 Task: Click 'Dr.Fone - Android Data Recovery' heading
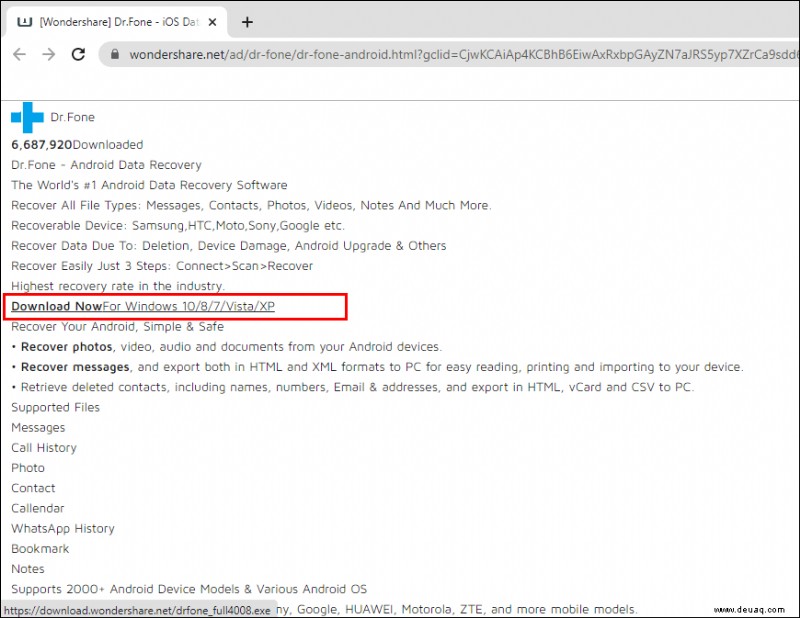[x=106, y=165]
